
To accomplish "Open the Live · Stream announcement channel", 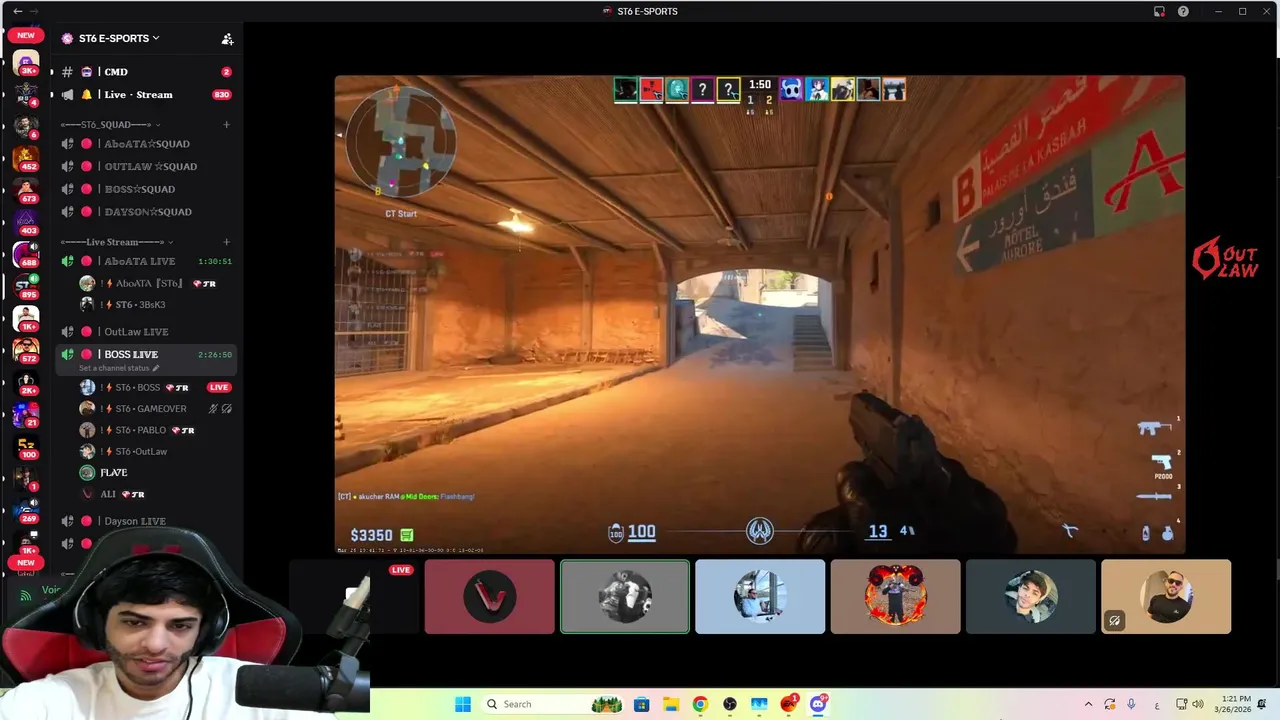I will click(x=146, y=94).
